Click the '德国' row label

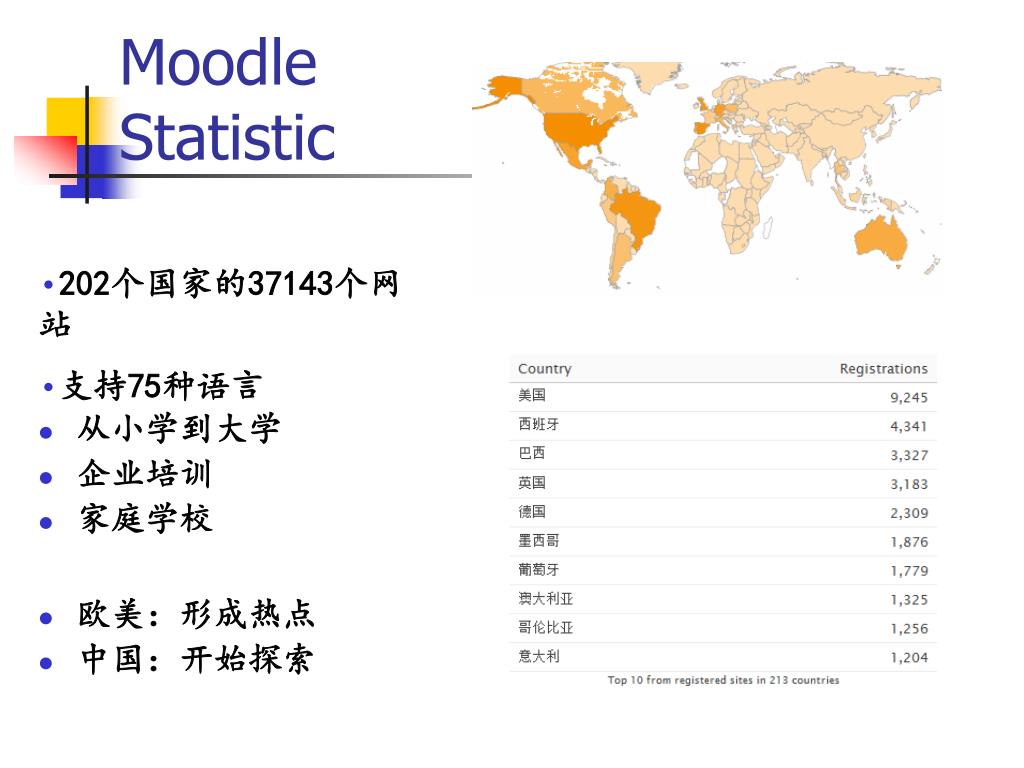coord(532,511)
